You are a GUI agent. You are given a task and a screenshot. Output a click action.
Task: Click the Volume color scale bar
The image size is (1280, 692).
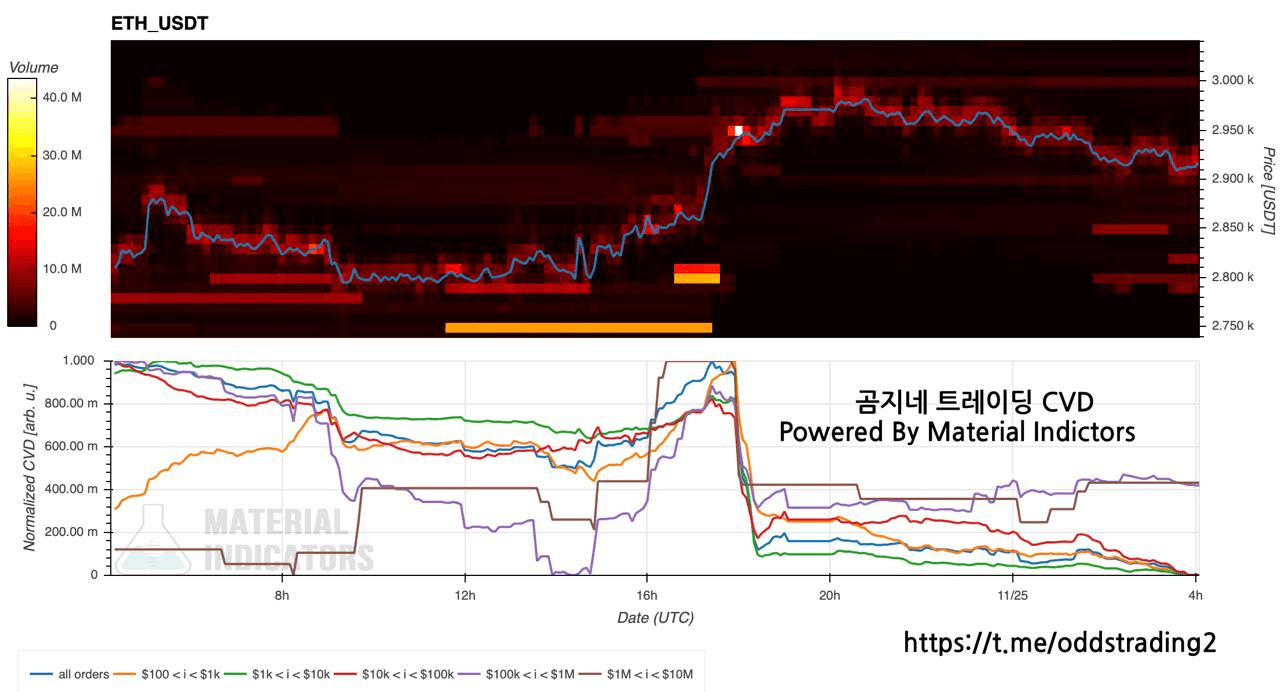coord(22,202)
